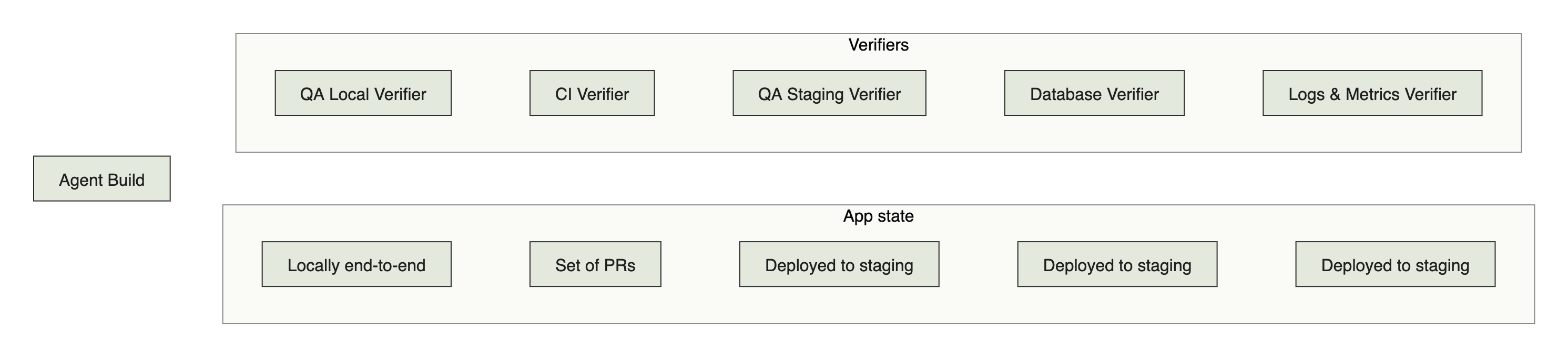The width and height of the screenshot is (1568, 357).
Task: Click gap between QA Local Verifier and CI Verifier
Action: click(491, 93)
